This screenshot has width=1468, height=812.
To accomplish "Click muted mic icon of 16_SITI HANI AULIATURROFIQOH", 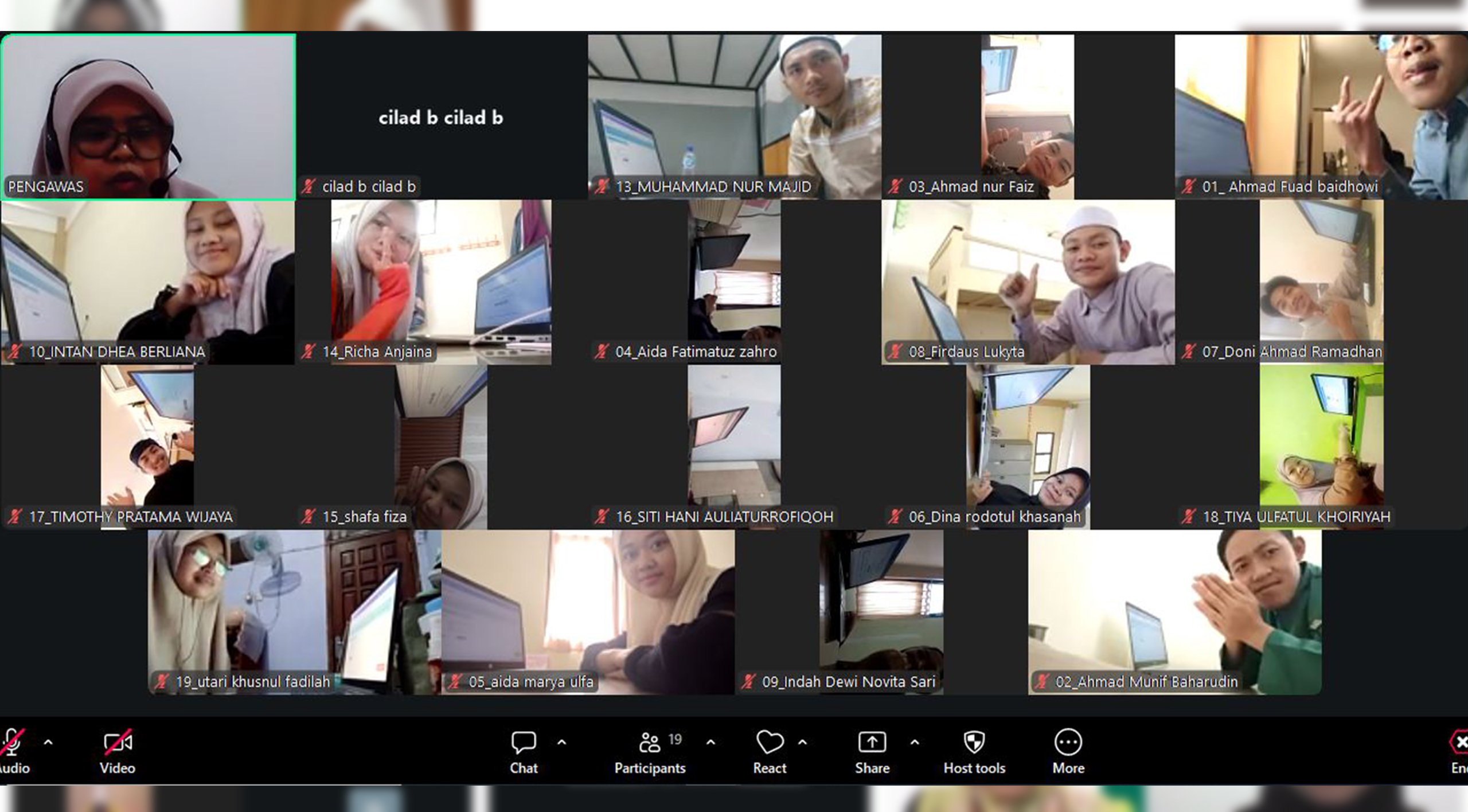I will tap(602, 516).
